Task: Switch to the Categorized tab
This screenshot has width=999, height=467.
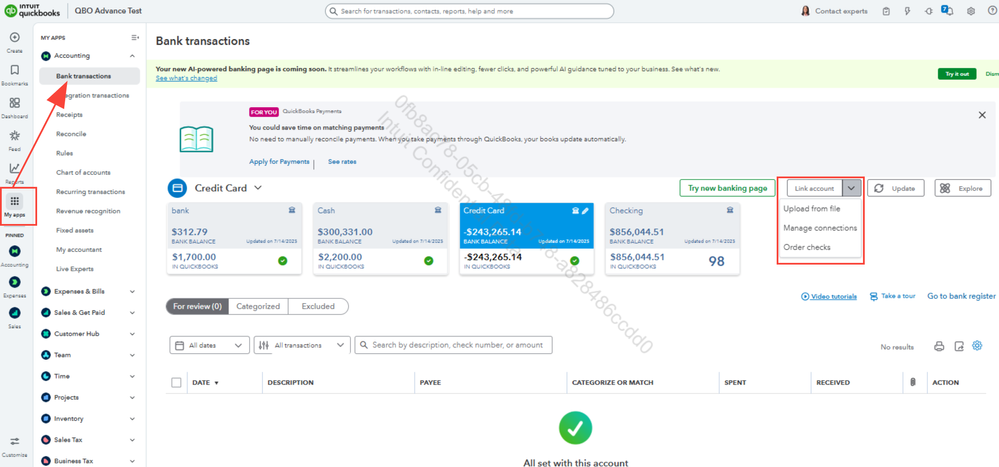Action: pyautogui.click(x=258, y=306)
